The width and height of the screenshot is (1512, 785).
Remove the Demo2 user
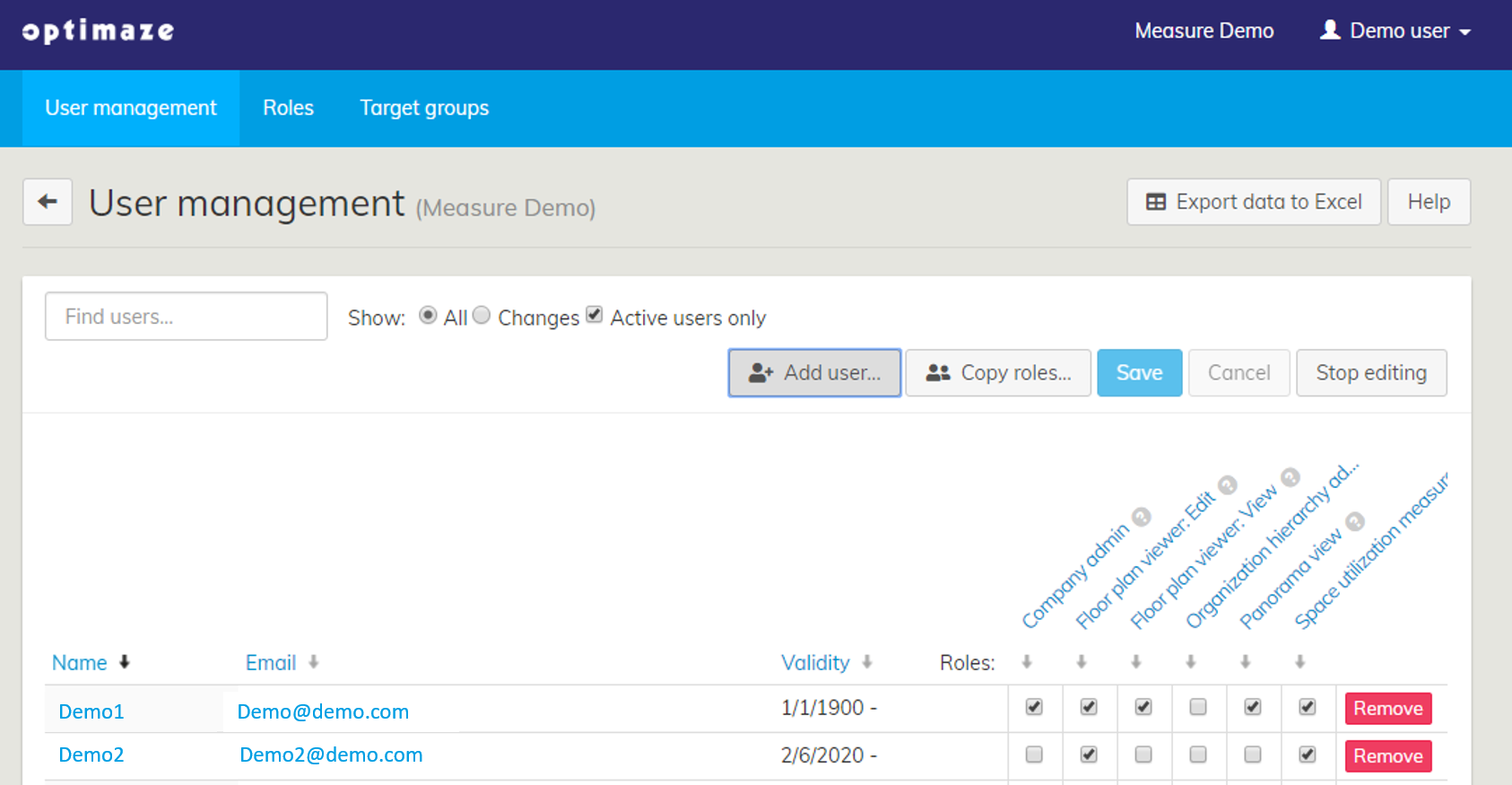(1387, 755)
